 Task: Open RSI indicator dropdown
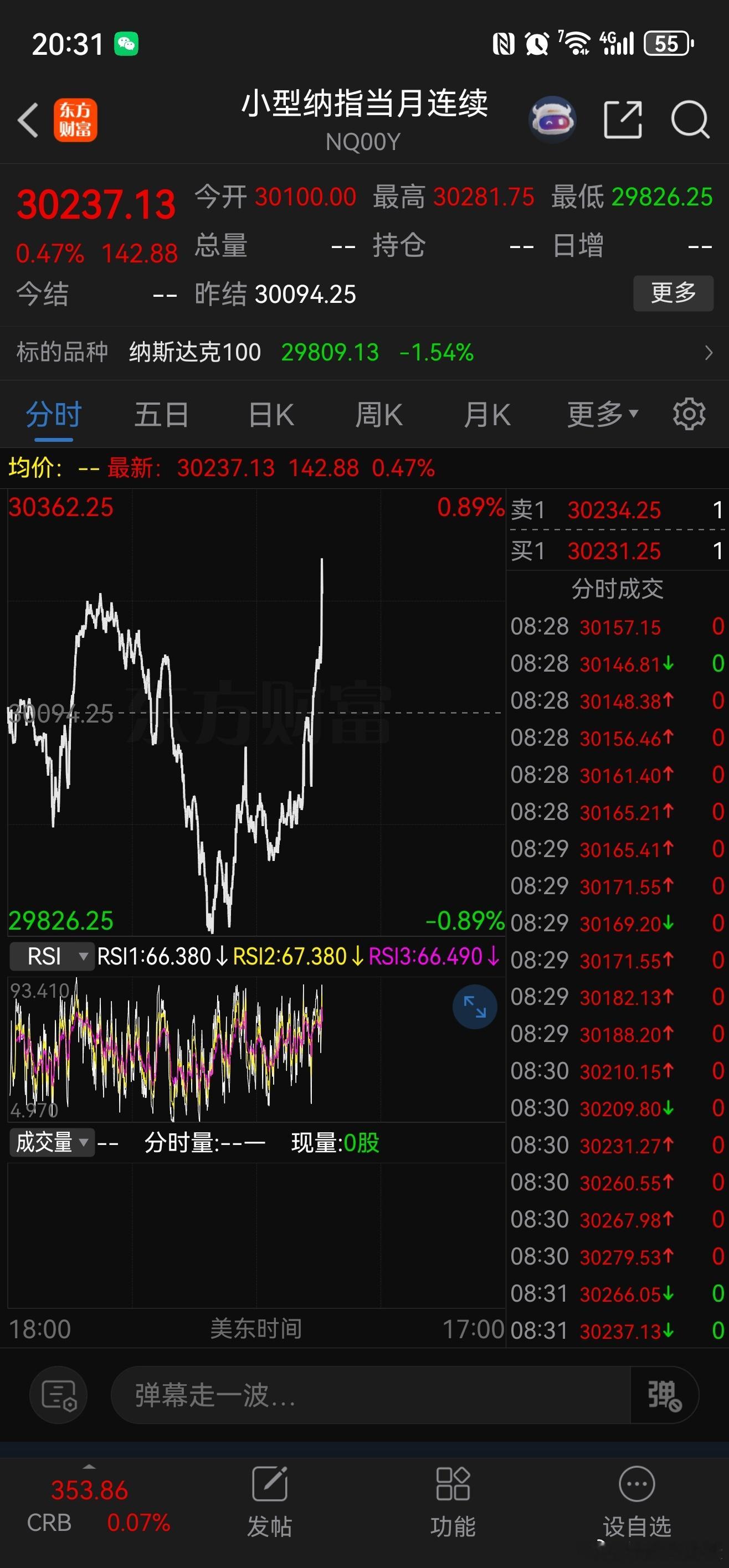pyautogui.click(x=52, y=956)
